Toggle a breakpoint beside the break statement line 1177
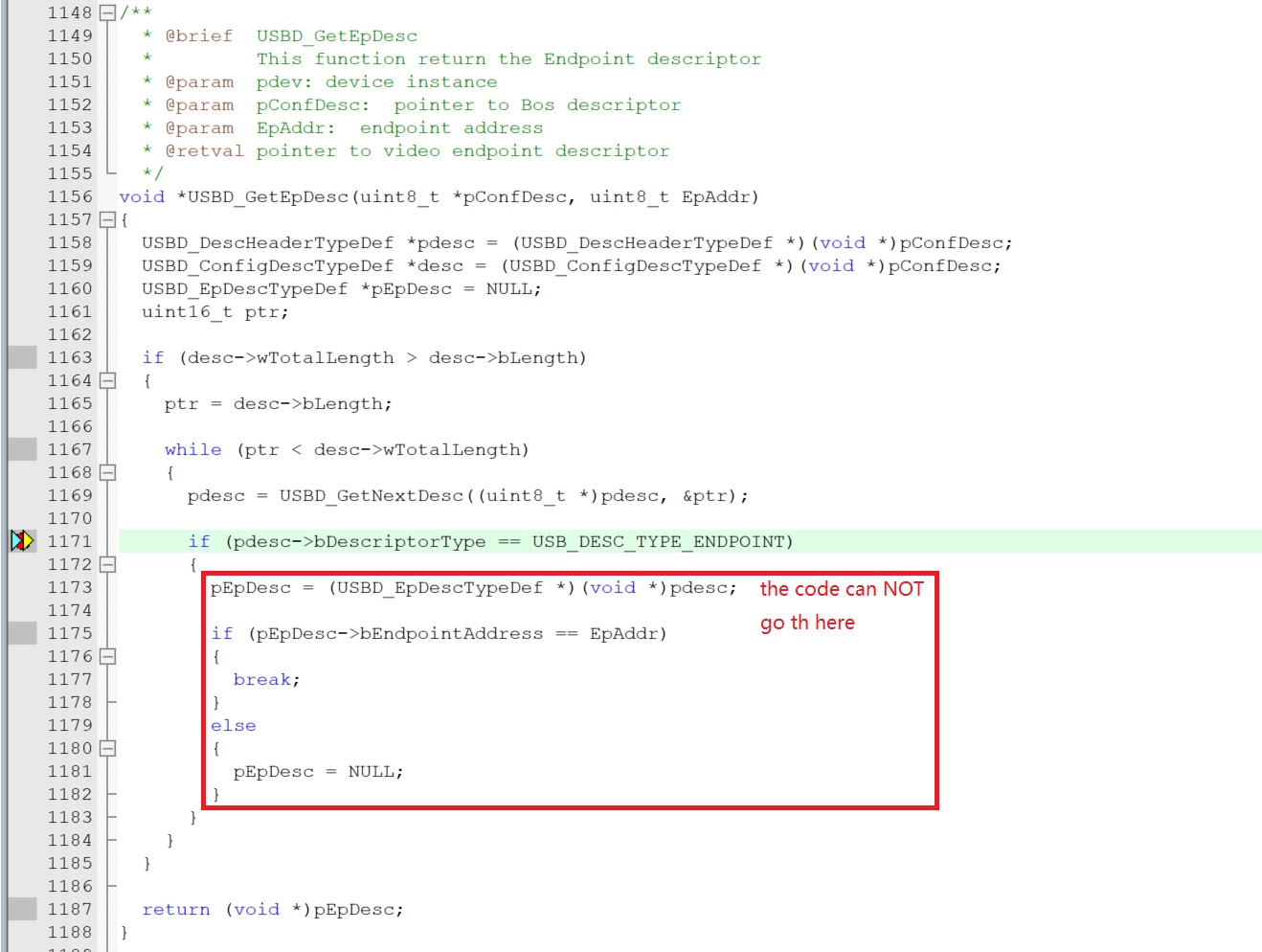Image resolution: width=1262 pixels, height=952 pixels. (21, 678)
